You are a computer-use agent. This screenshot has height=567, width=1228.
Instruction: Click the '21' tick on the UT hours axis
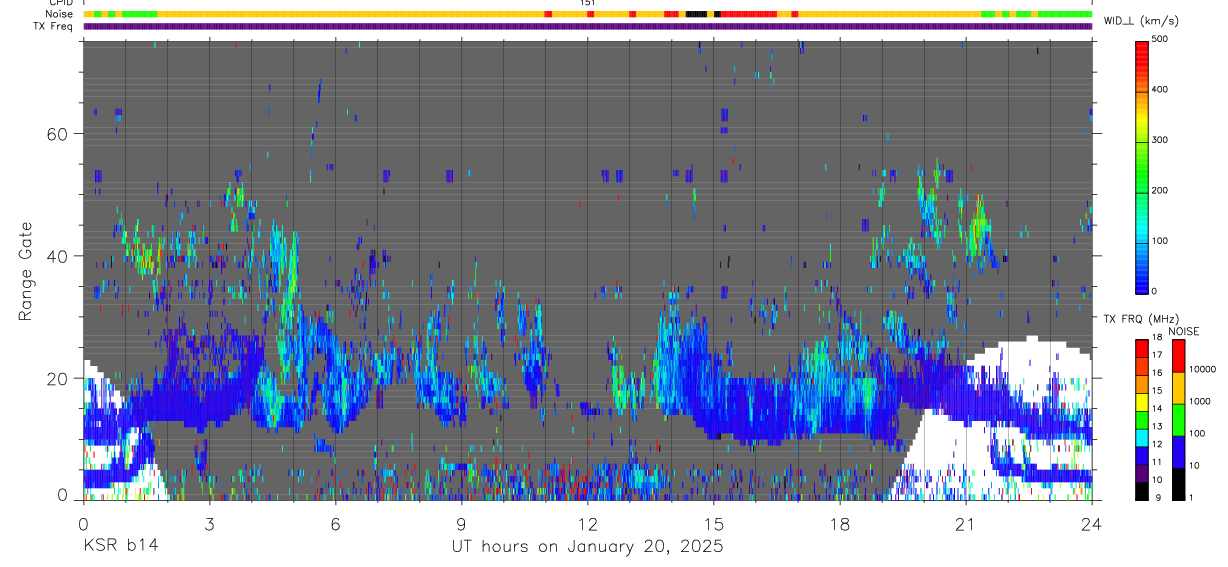click(x=965, y=523)
